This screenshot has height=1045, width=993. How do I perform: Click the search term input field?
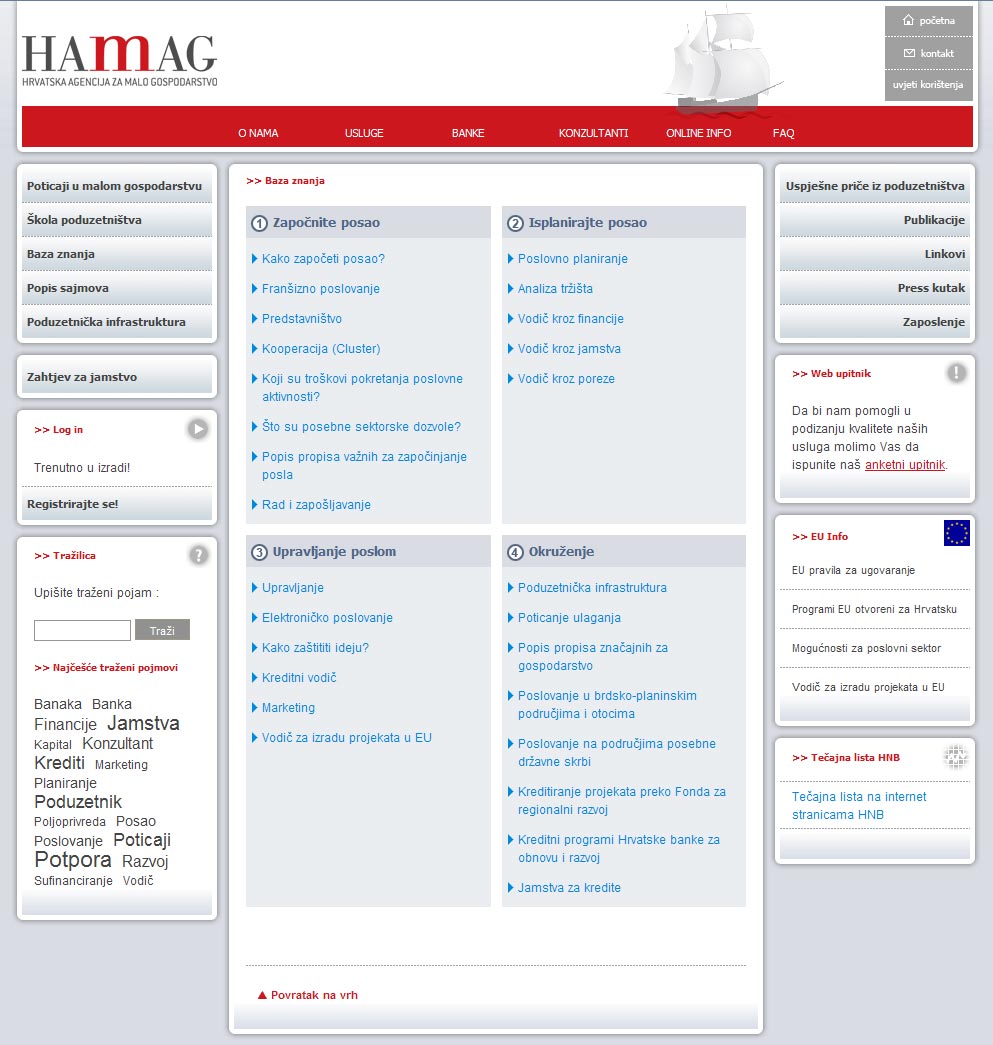(x=82, y=631)
